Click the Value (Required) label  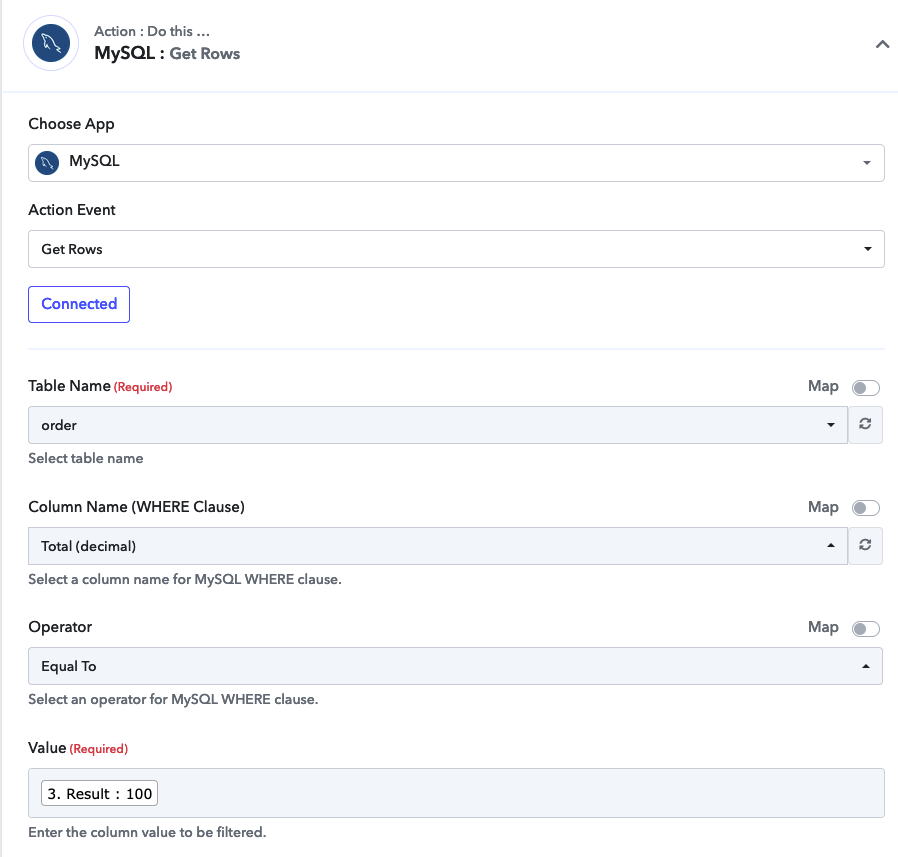coord(78,748)
